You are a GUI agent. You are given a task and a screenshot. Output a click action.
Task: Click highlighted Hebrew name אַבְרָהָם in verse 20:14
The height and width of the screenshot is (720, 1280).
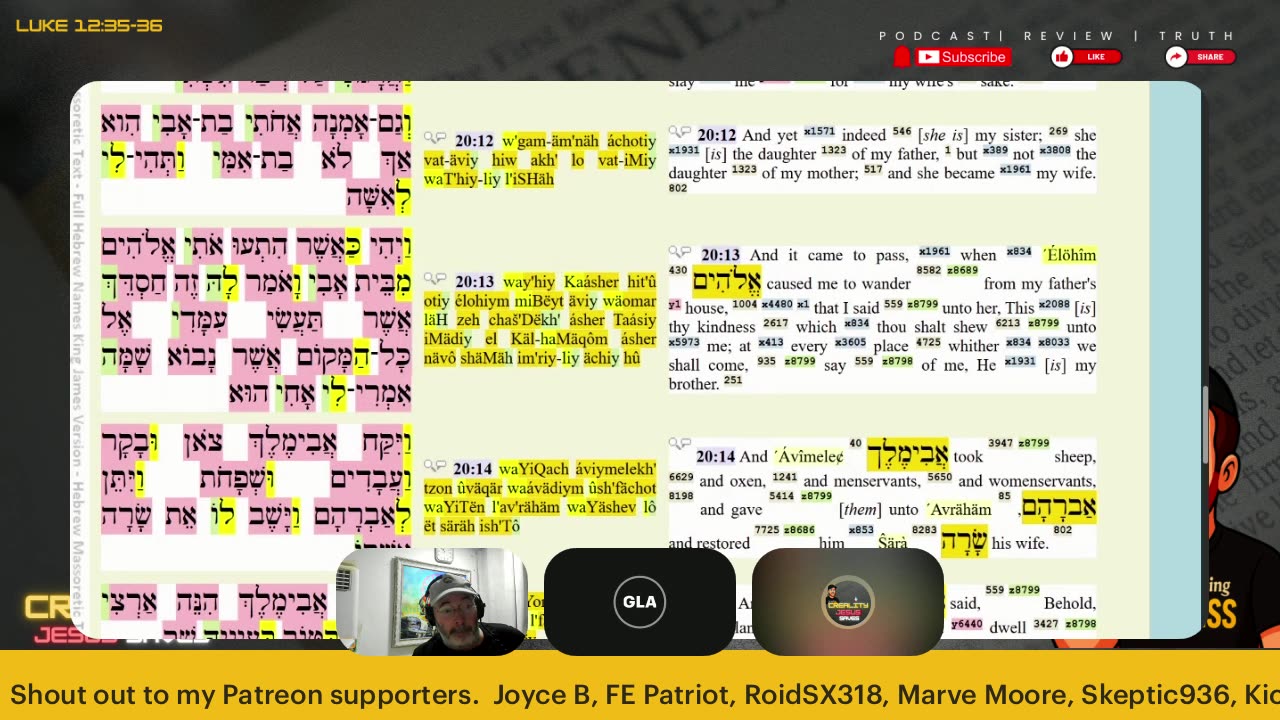(x=1058, y=507)
